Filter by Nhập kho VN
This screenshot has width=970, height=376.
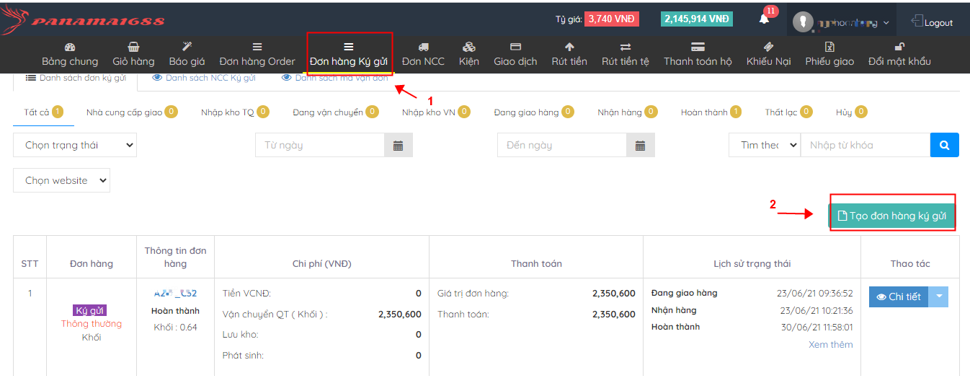pos(436,112)
